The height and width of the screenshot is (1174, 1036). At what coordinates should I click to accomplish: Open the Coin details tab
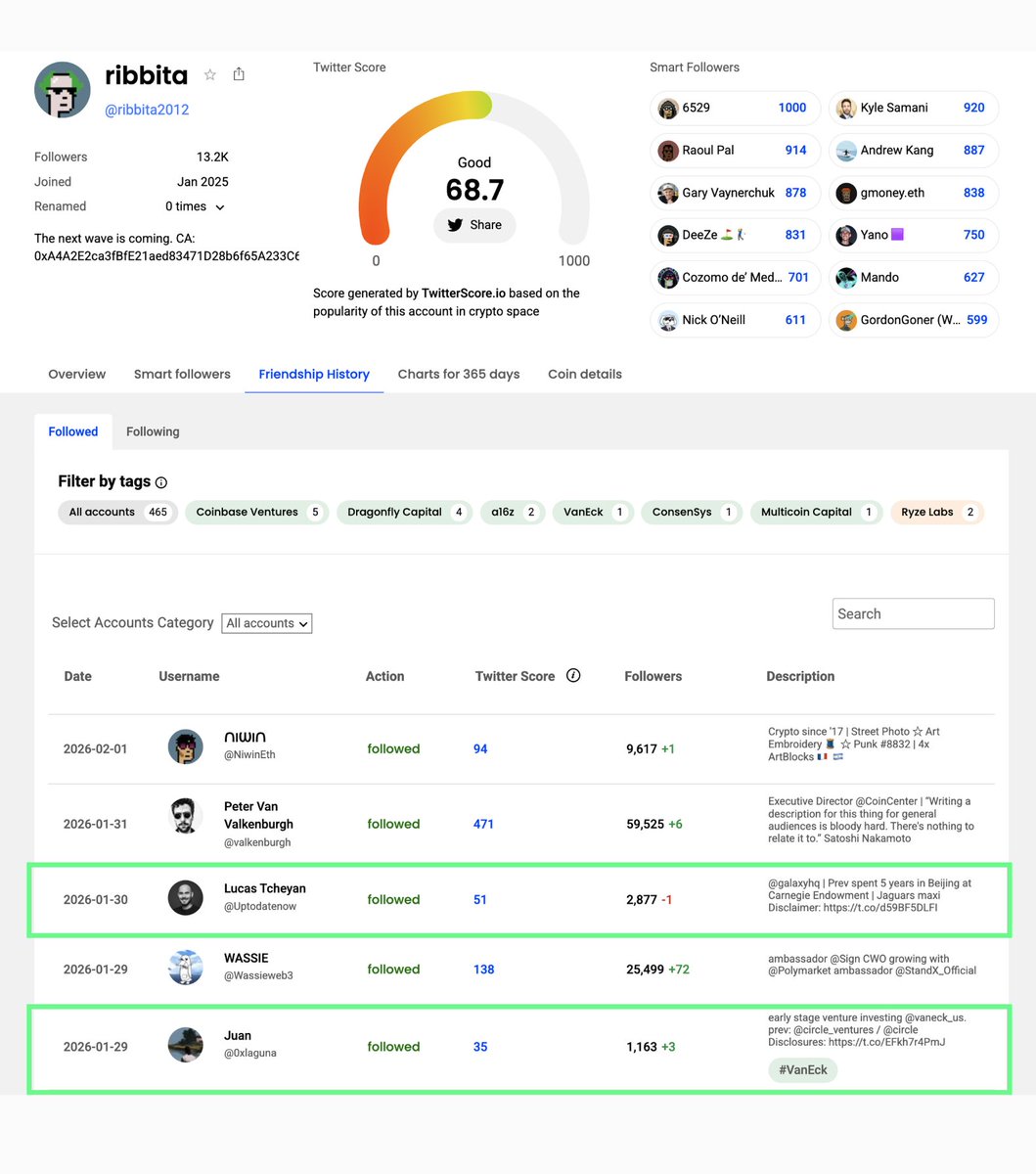click(585, 374)
